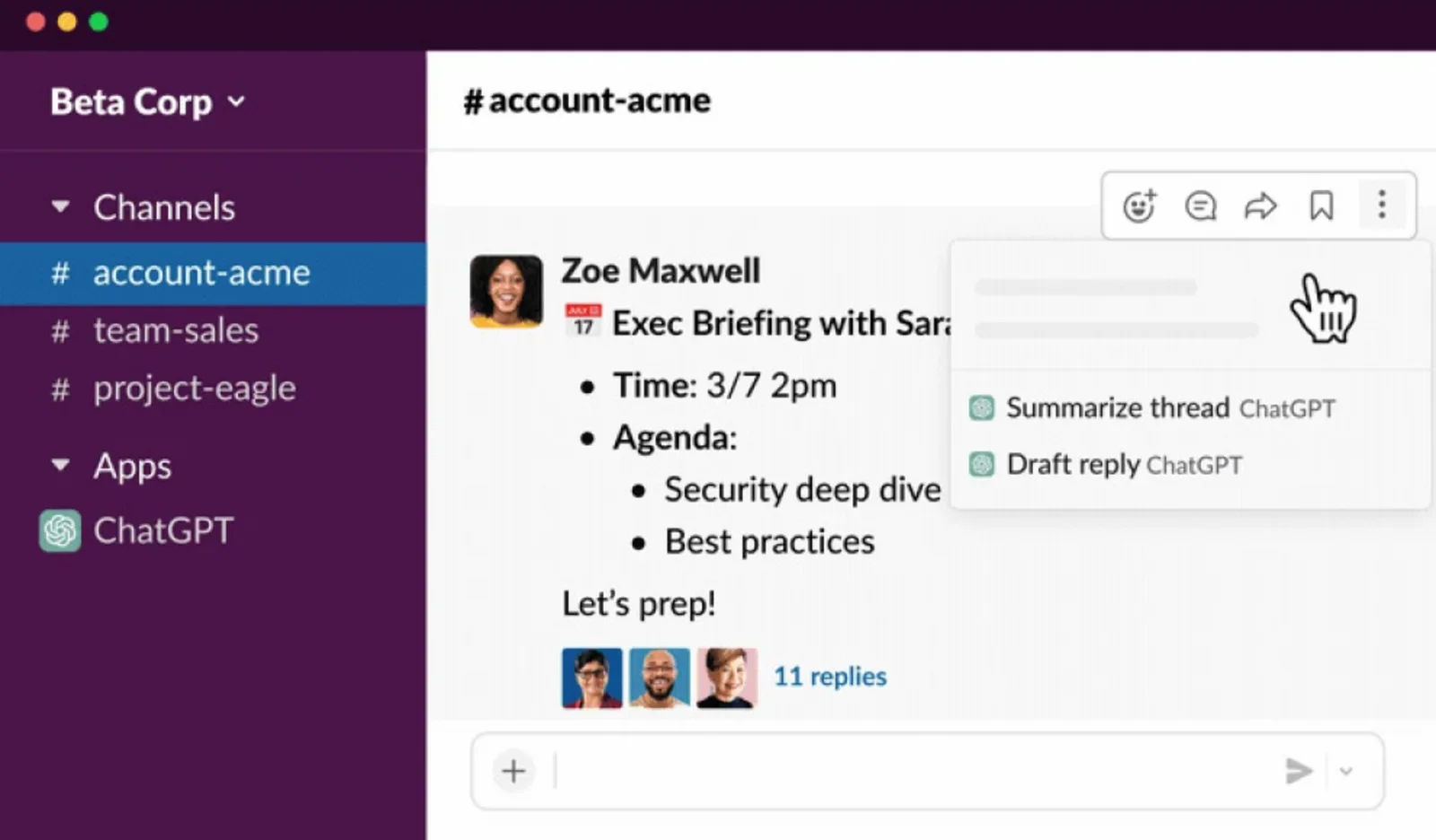Forward the message with the share arrow

click(1260, 206)
